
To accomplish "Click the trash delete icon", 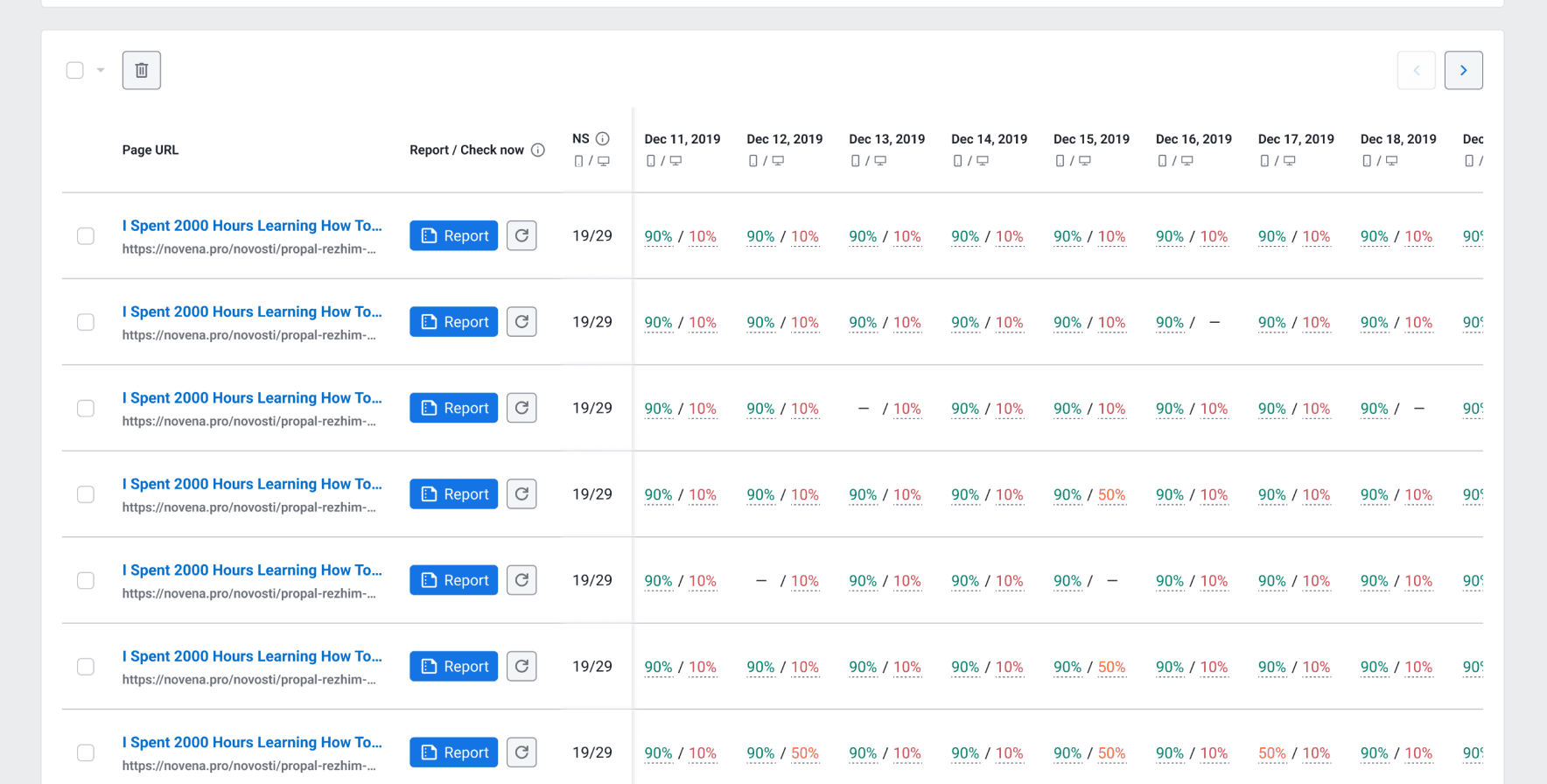I will pyautogui.click(x=142, y=70).
